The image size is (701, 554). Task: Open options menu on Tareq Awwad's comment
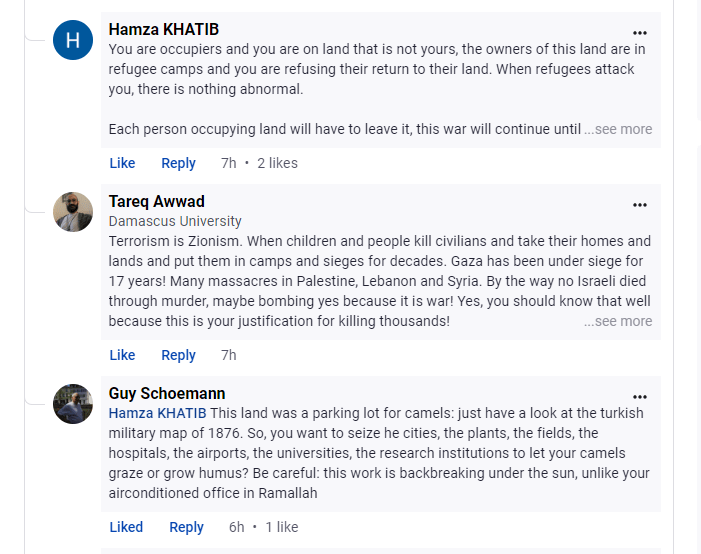(x=640, y=205)
